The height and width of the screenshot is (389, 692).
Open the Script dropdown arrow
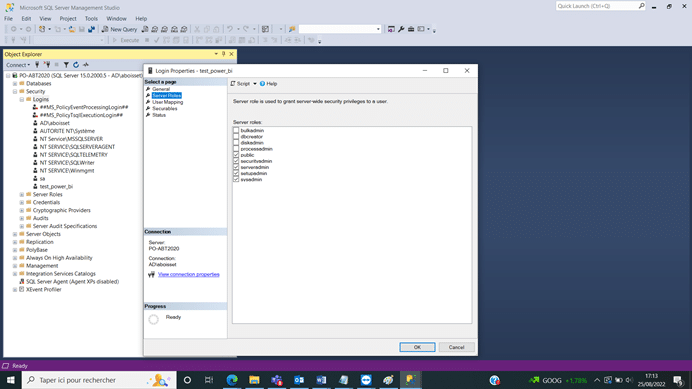click(x=255, y=83)
